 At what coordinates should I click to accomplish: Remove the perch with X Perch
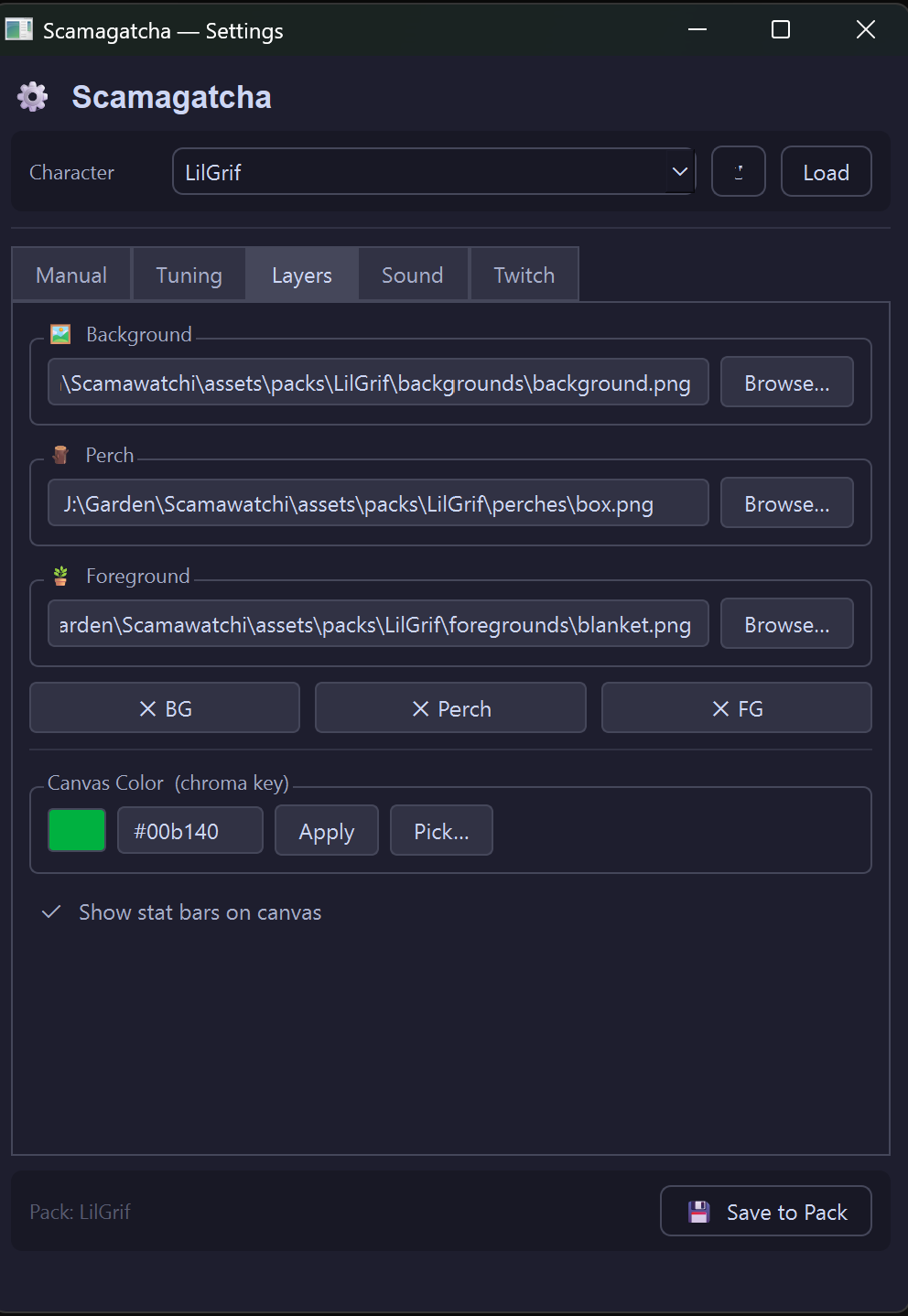[450, 708]
